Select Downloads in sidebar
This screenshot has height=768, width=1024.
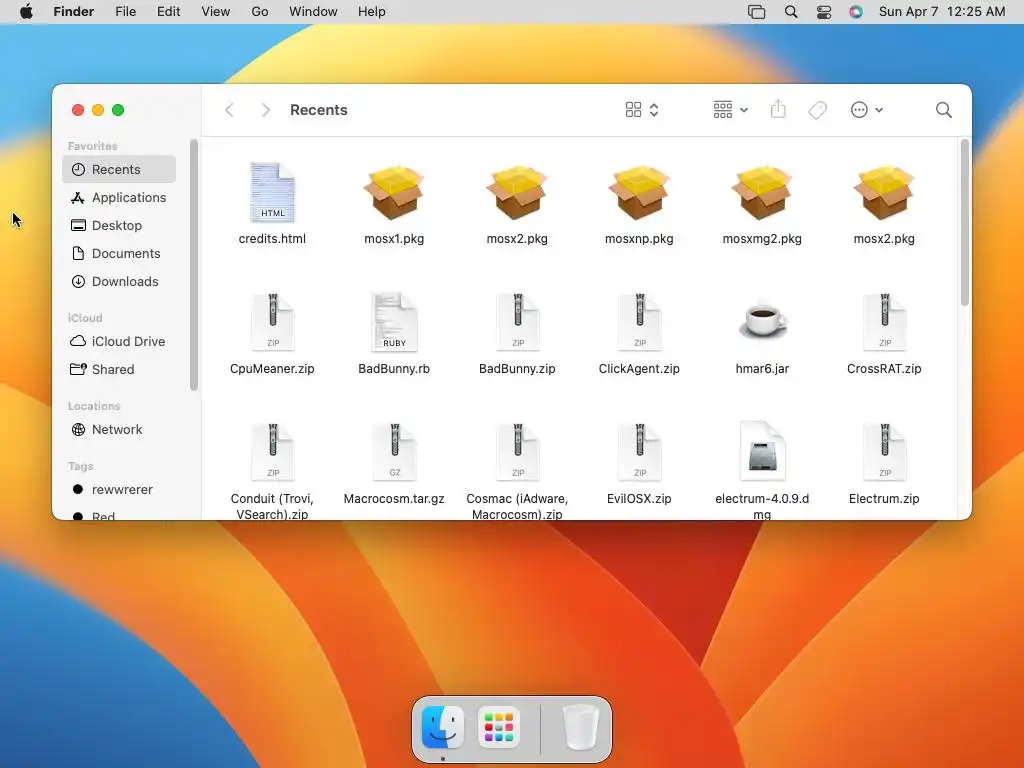[x=119, y=281]
